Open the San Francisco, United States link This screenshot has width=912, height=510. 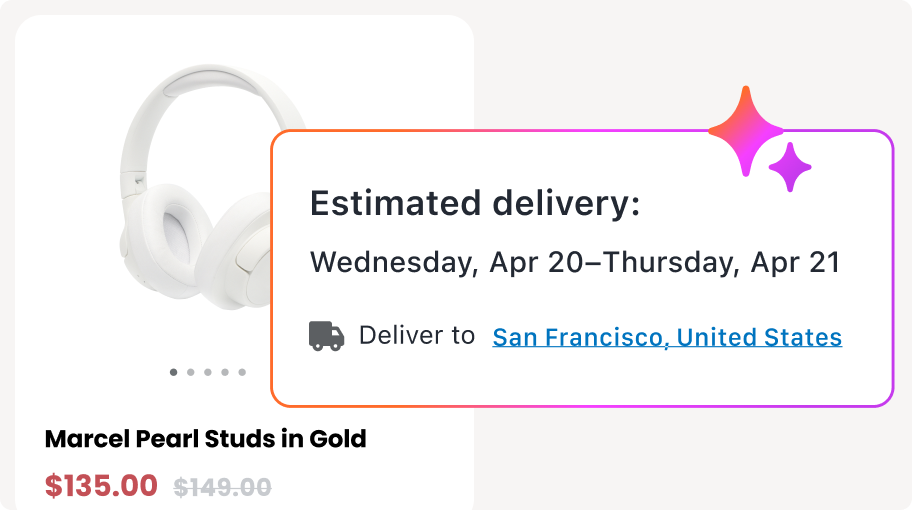pos(667,337)
